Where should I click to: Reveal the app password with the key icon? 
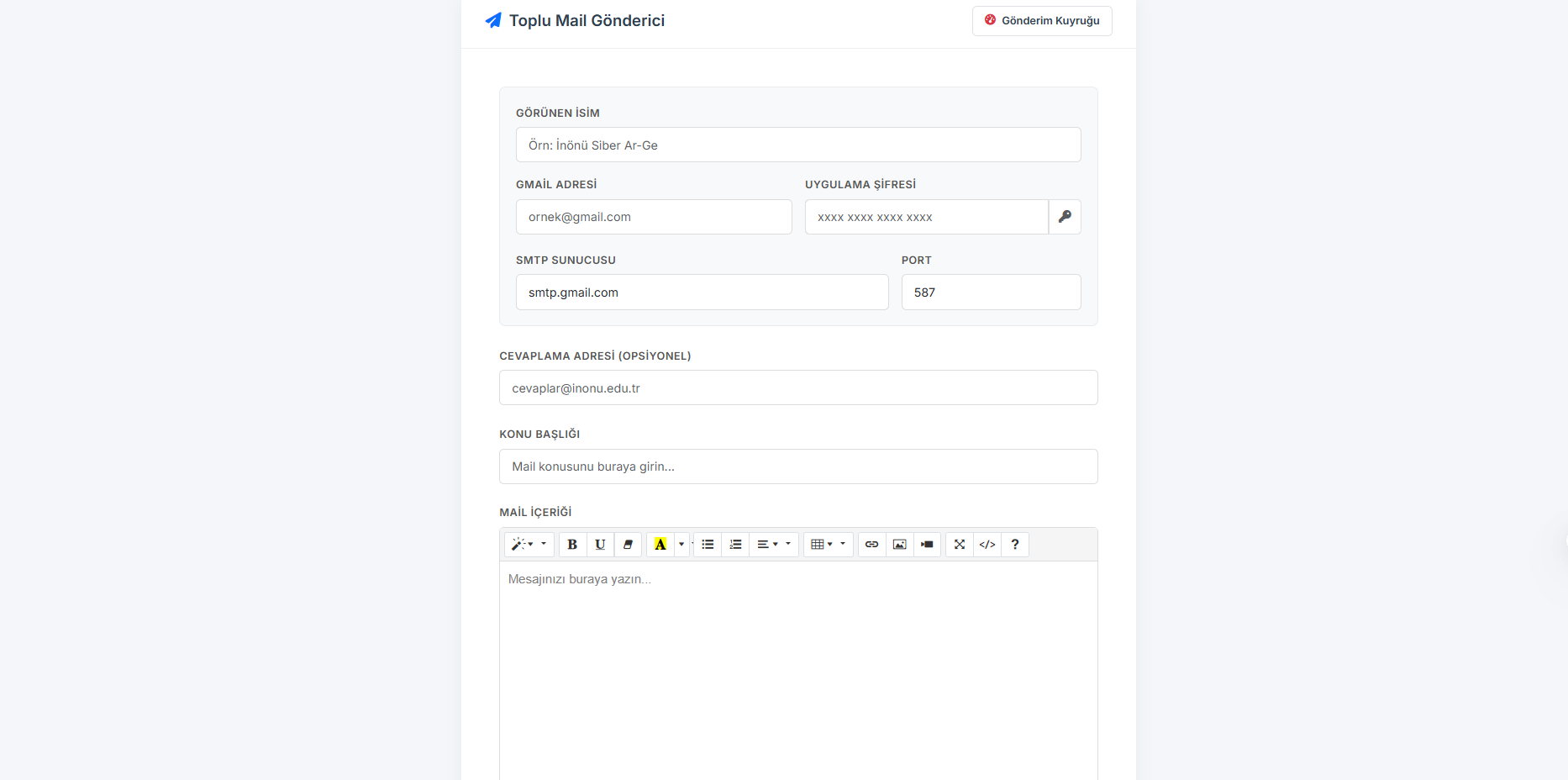[x=1065, y=217]
